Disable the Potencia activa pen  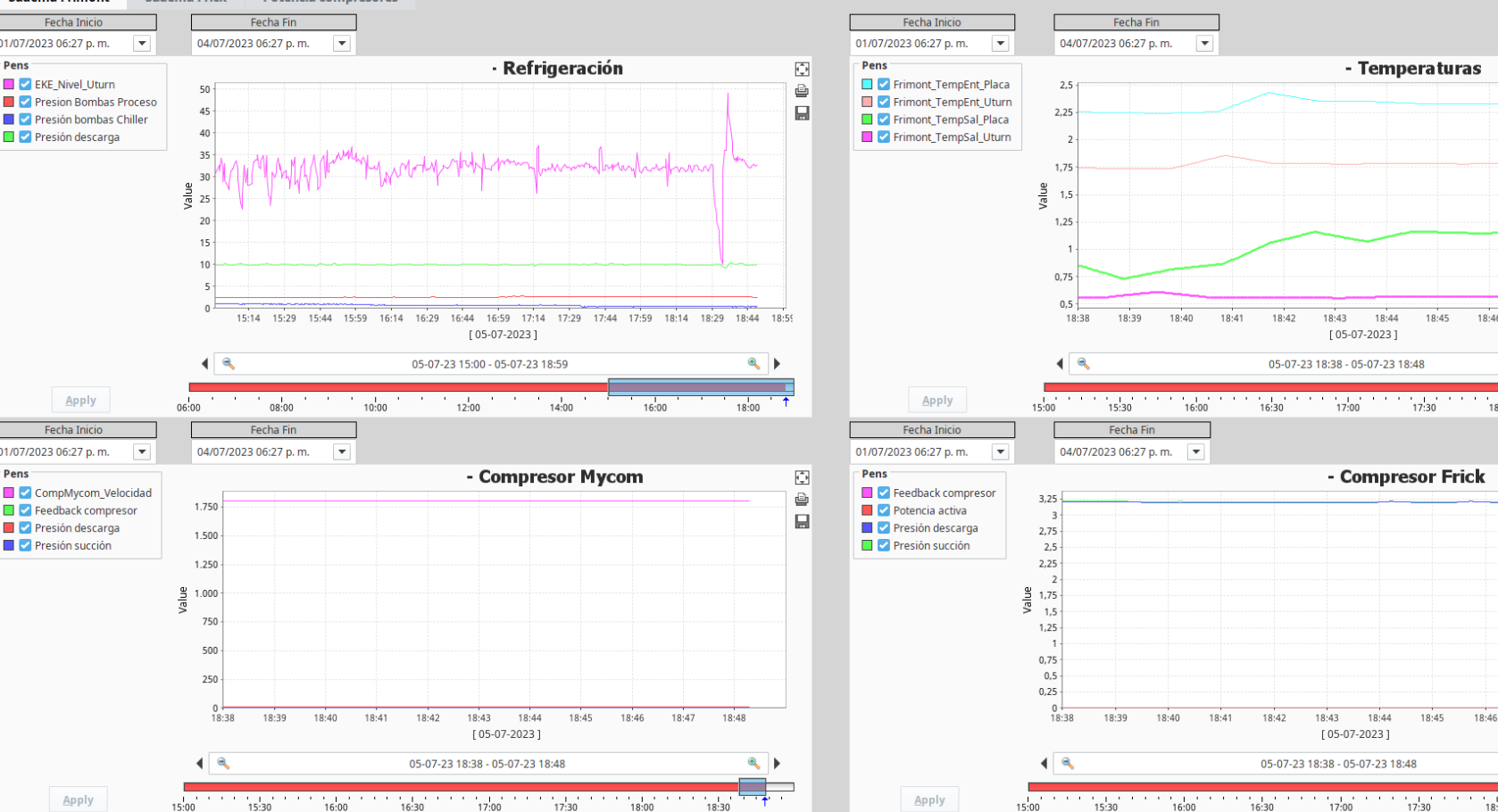(x=884, y=510)
